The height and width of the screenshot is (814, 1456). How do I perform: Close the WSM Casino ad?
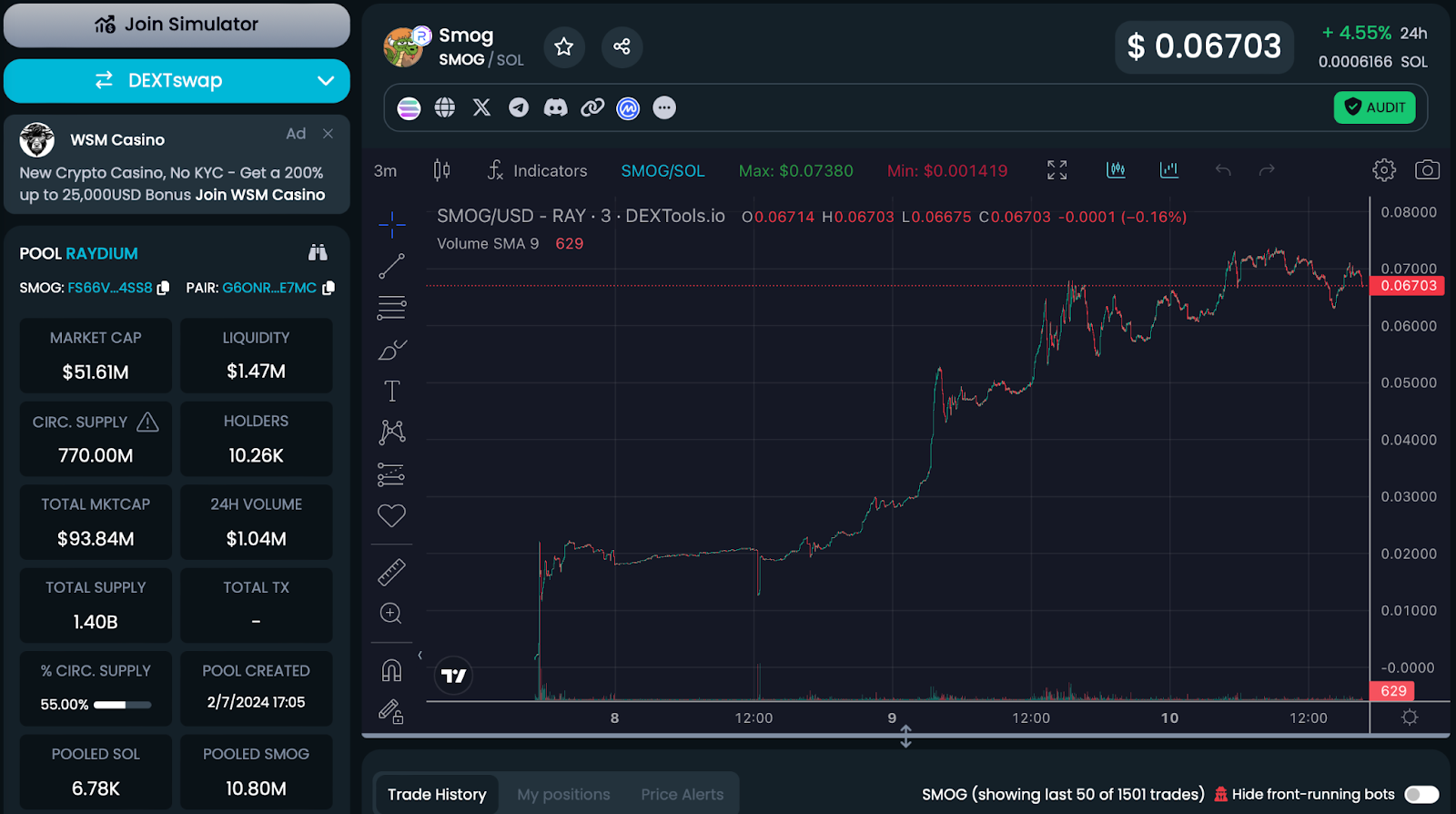(329, 134)
